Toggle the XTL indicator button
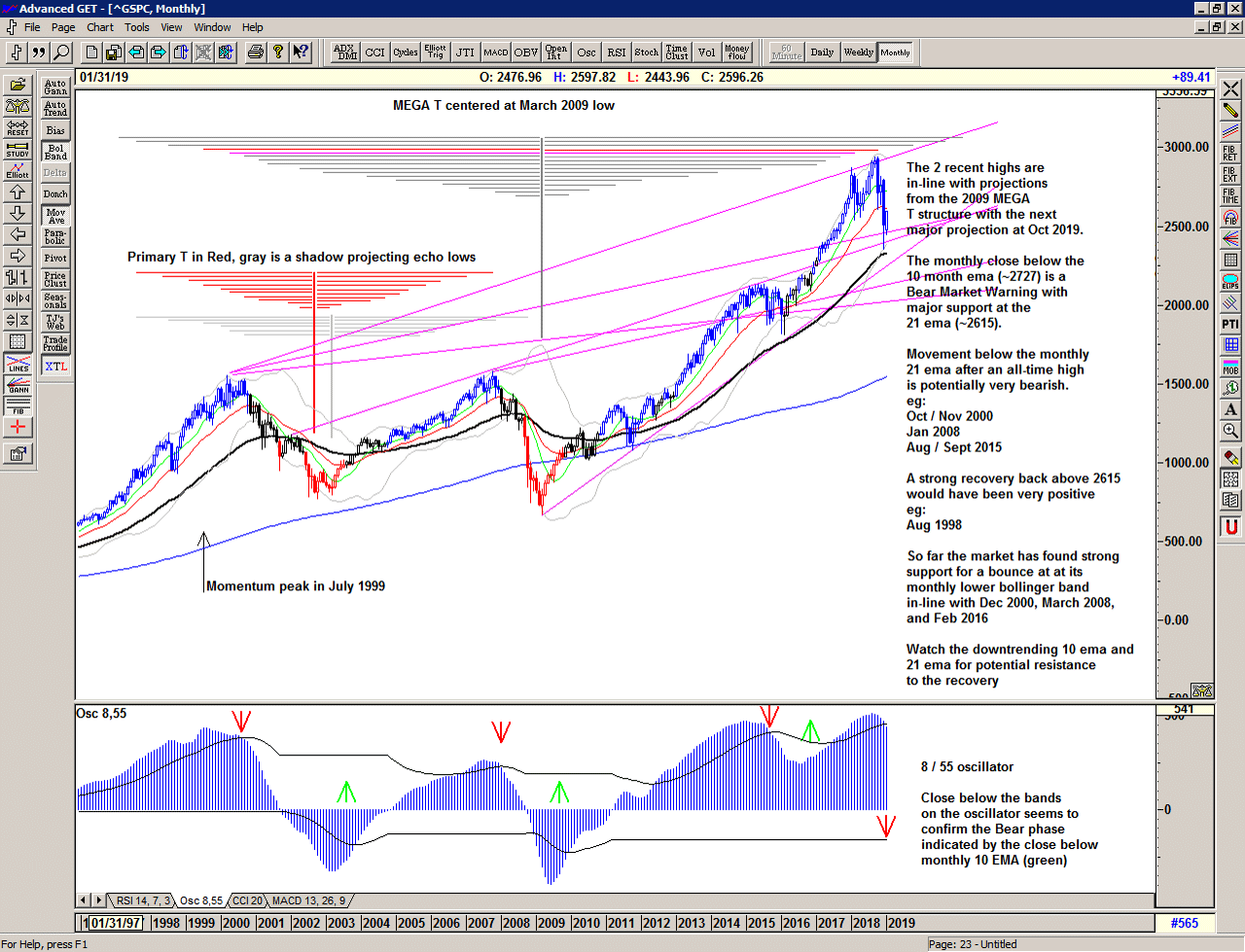1245x952 pixels. tap(55, 367)
